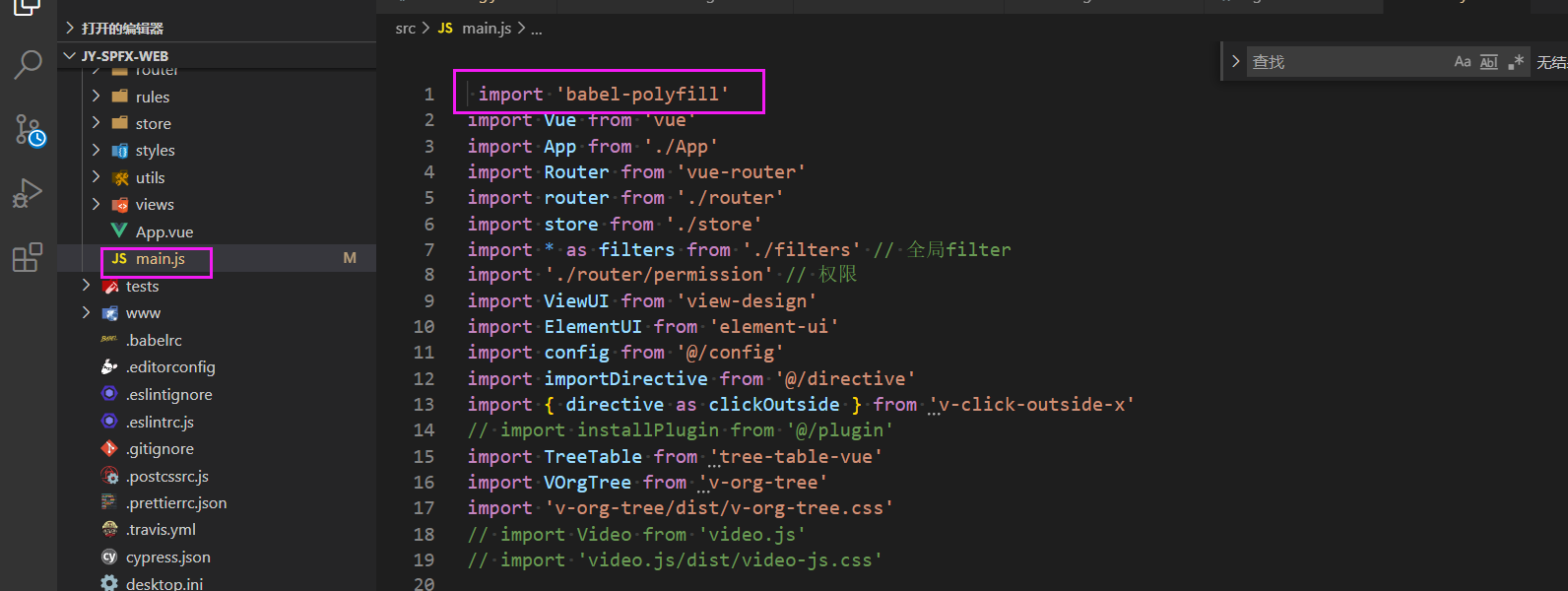1568x591 pixels.
Task: Click the .babelrc file icon
Action: (109, 340)
